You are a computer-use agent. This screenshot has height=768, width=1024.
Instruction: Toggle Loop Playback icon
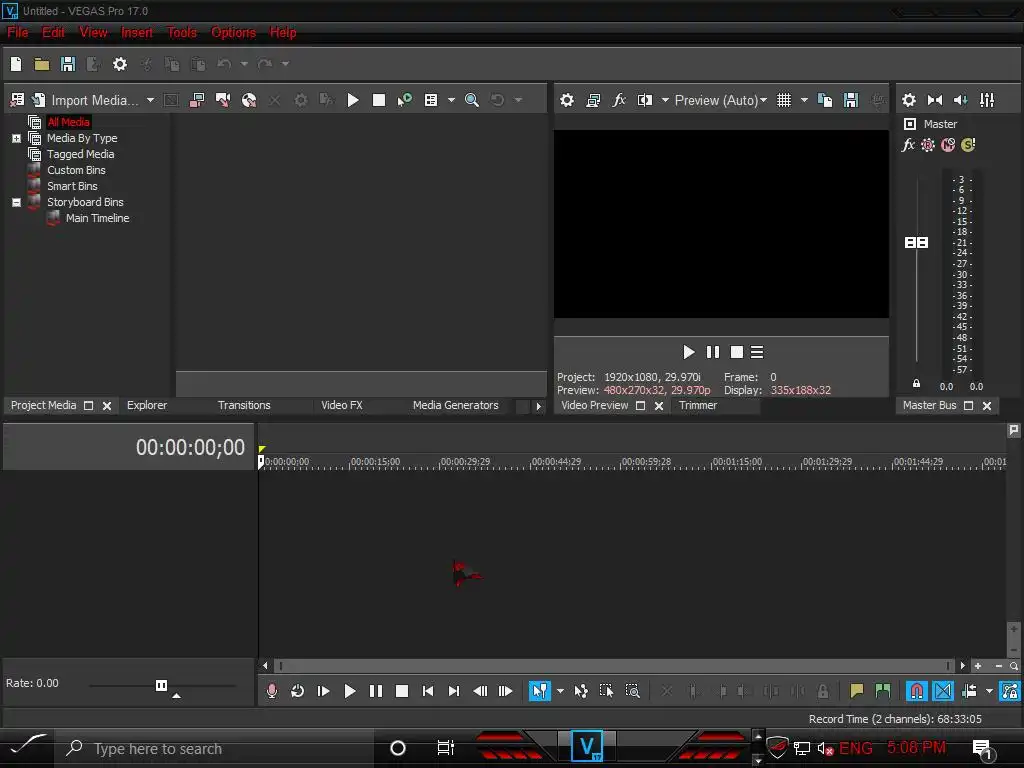pos(297,691)
